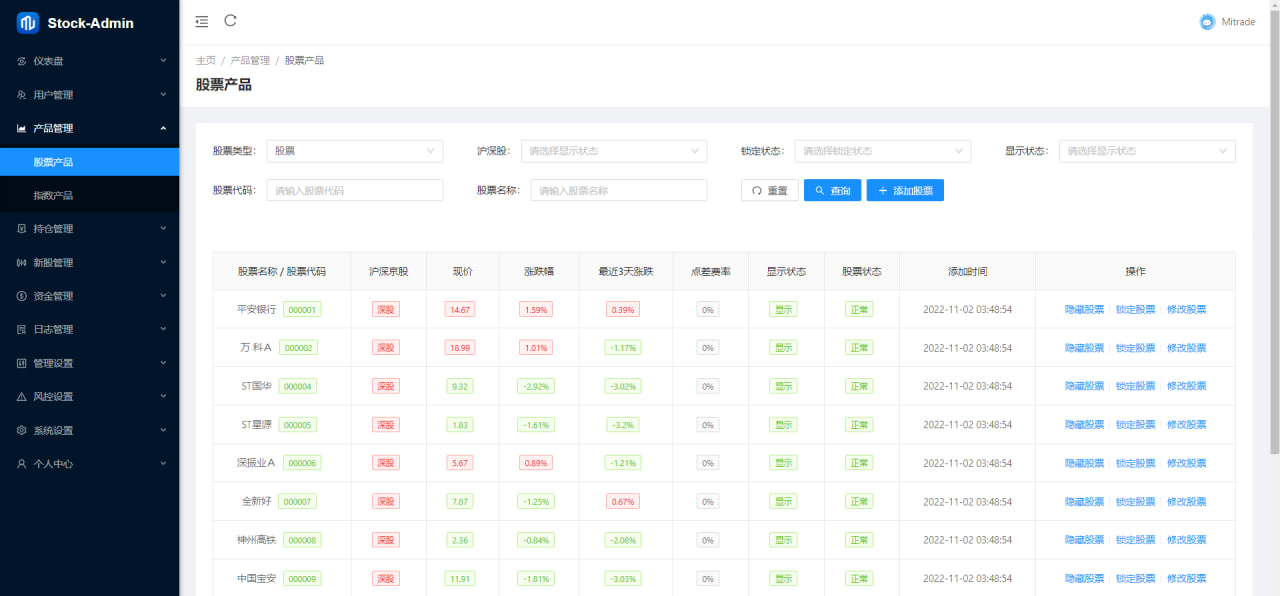Open the 锁定状态 dropdown
Viewport: 1280px width, 596px height.
[x=882, y=151]
